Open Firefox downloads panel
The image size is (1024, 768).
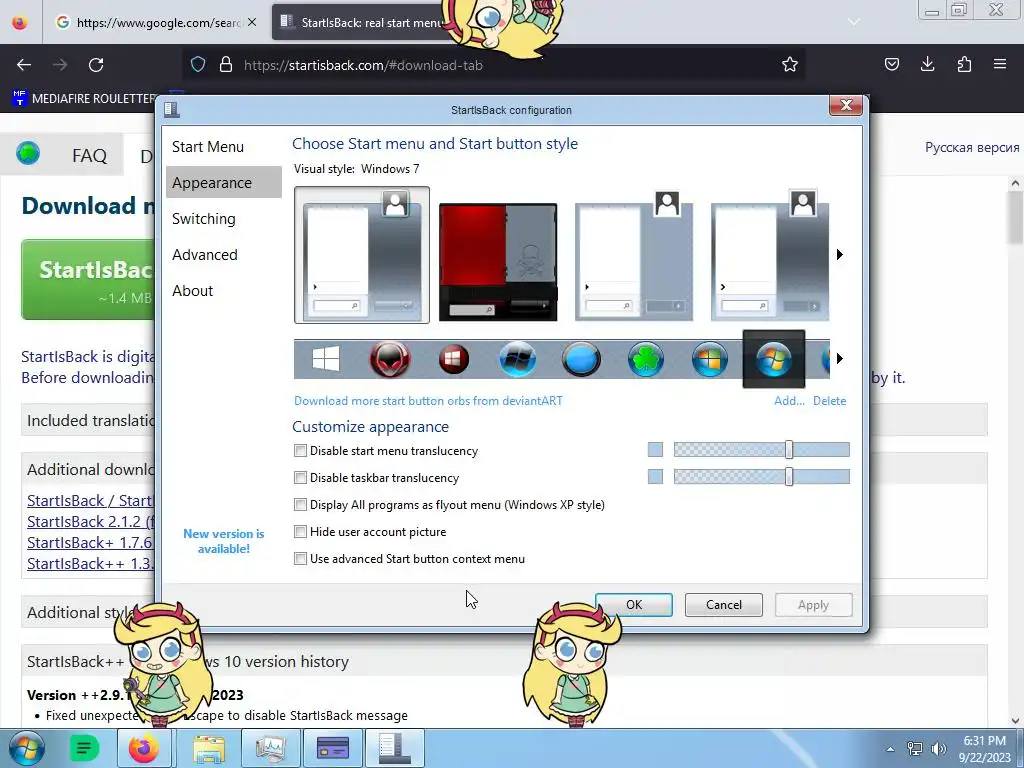pos(927,64)
